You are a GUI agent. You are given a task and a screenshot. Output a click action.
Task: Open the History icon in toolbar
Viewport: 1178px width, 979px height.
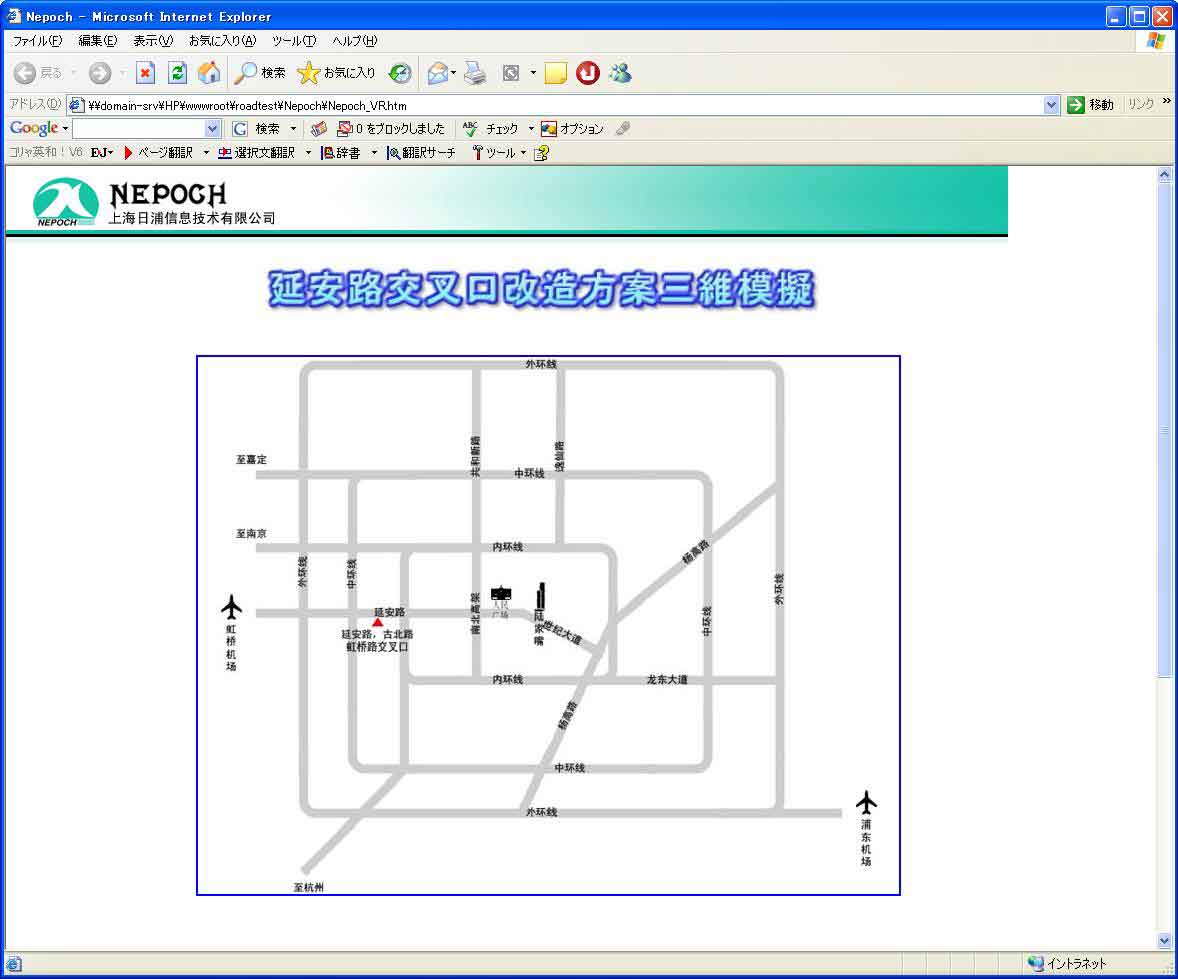tap(400, 73)
